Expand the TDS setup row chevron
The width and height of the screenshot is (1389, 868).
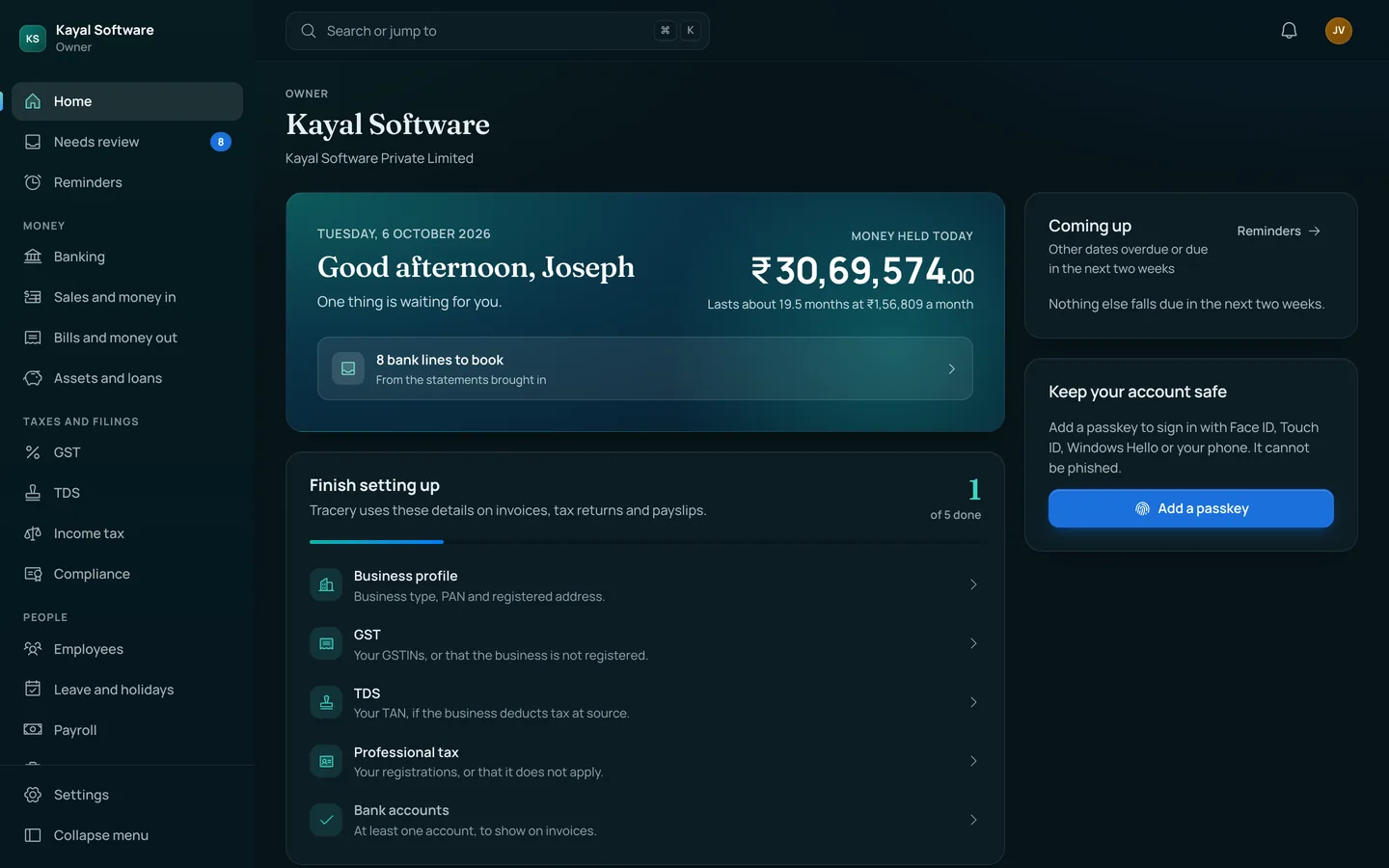(x=973, y=702)
